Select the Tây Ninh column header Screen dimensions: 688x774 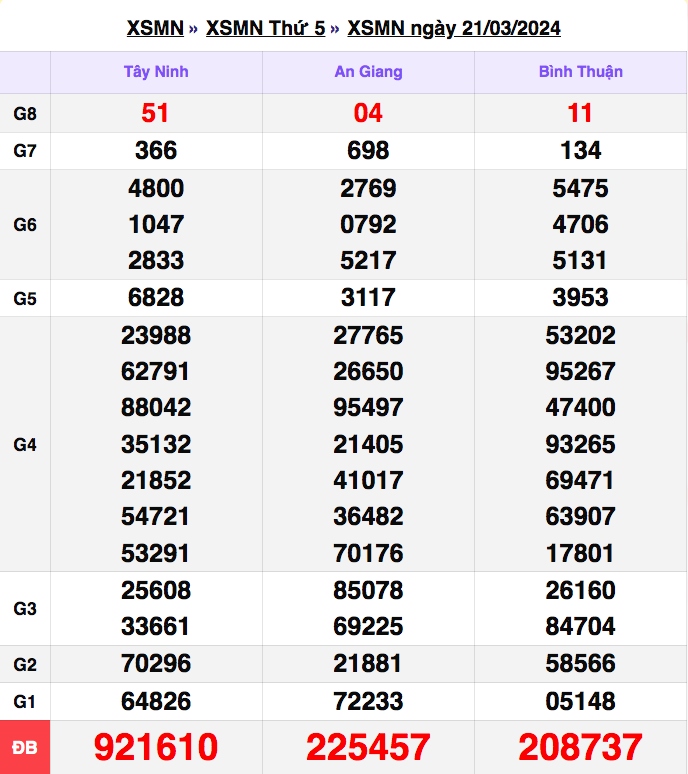coord(156,72)
